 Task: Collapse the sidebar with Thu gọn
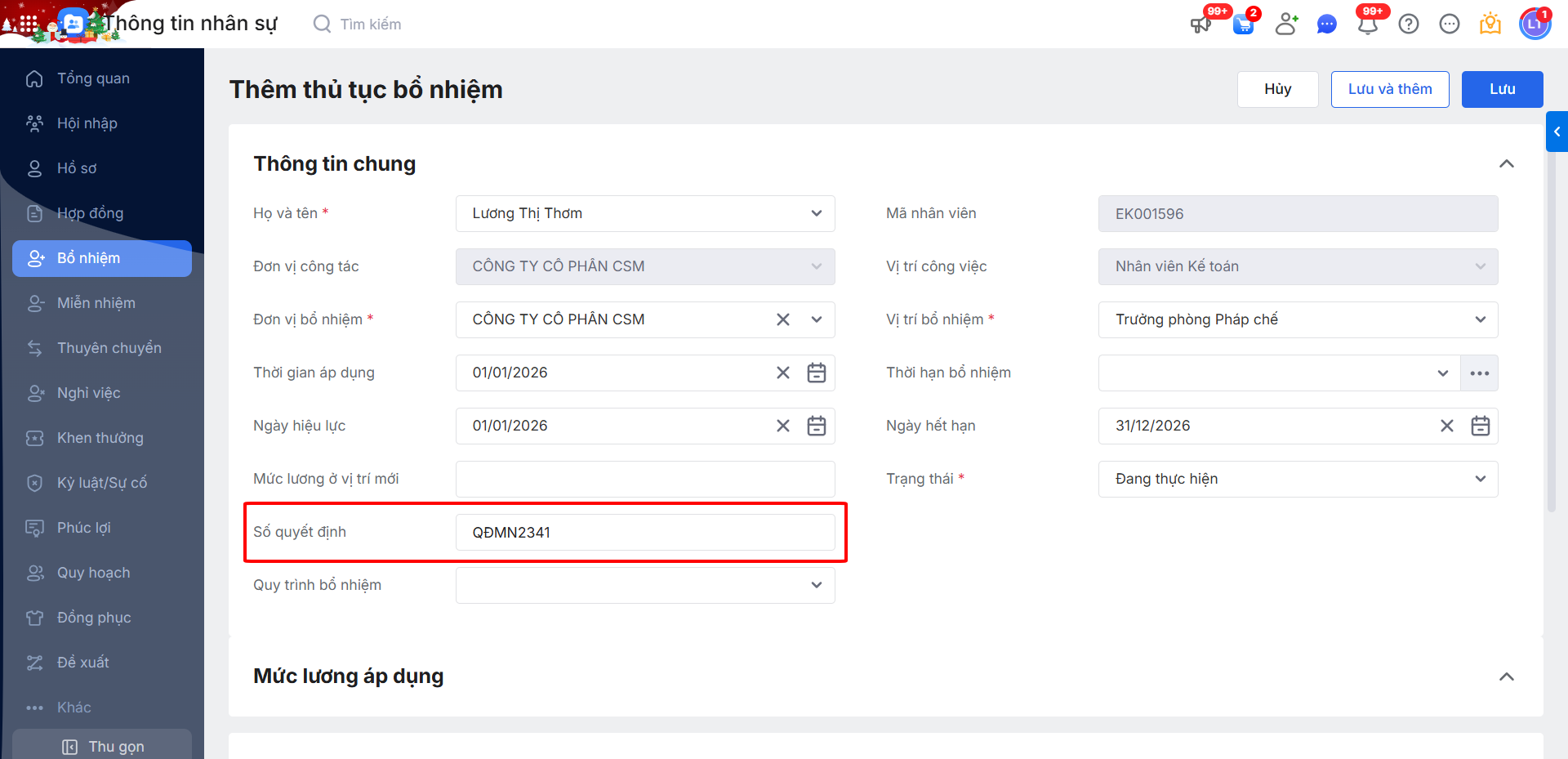click(x=103, y=746)
